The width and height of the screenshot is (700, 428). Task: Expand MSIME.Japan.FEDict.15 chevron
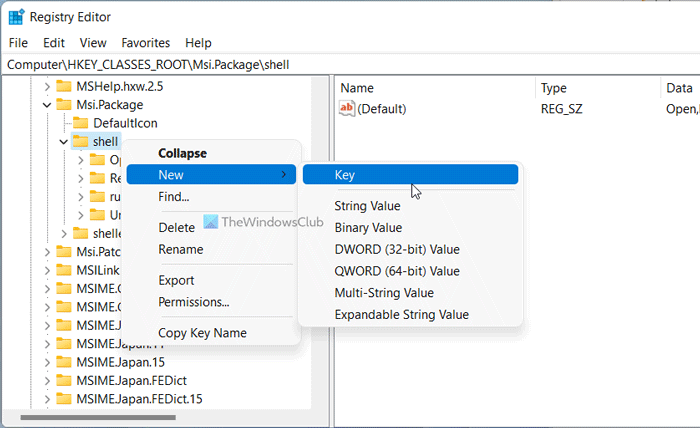click(47, 399)
